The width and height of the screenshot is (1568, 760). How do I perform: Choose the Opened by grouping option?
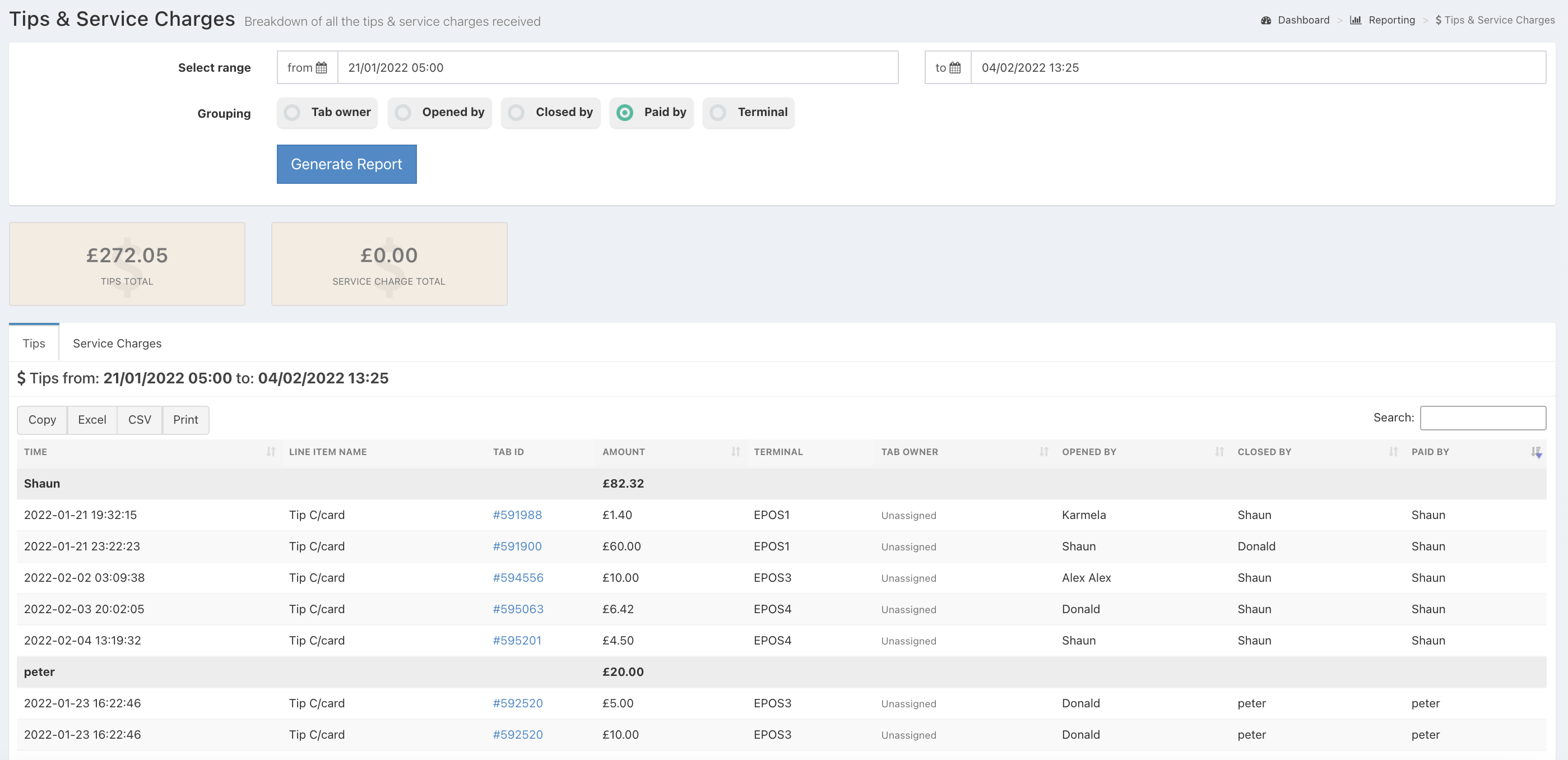coord(403,113)
